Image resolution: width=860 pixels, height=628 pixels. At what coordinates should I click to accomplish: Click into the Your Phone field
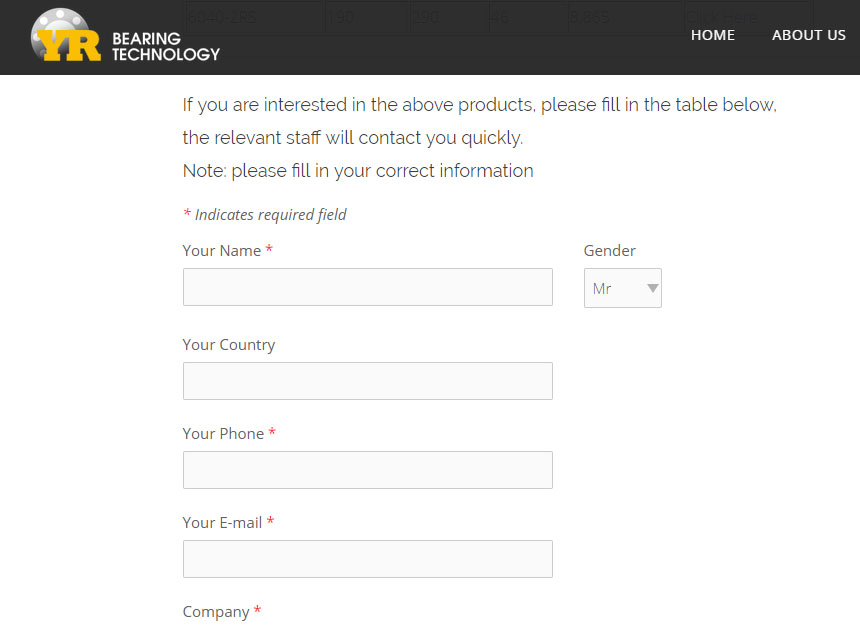[x=367, y=470]
